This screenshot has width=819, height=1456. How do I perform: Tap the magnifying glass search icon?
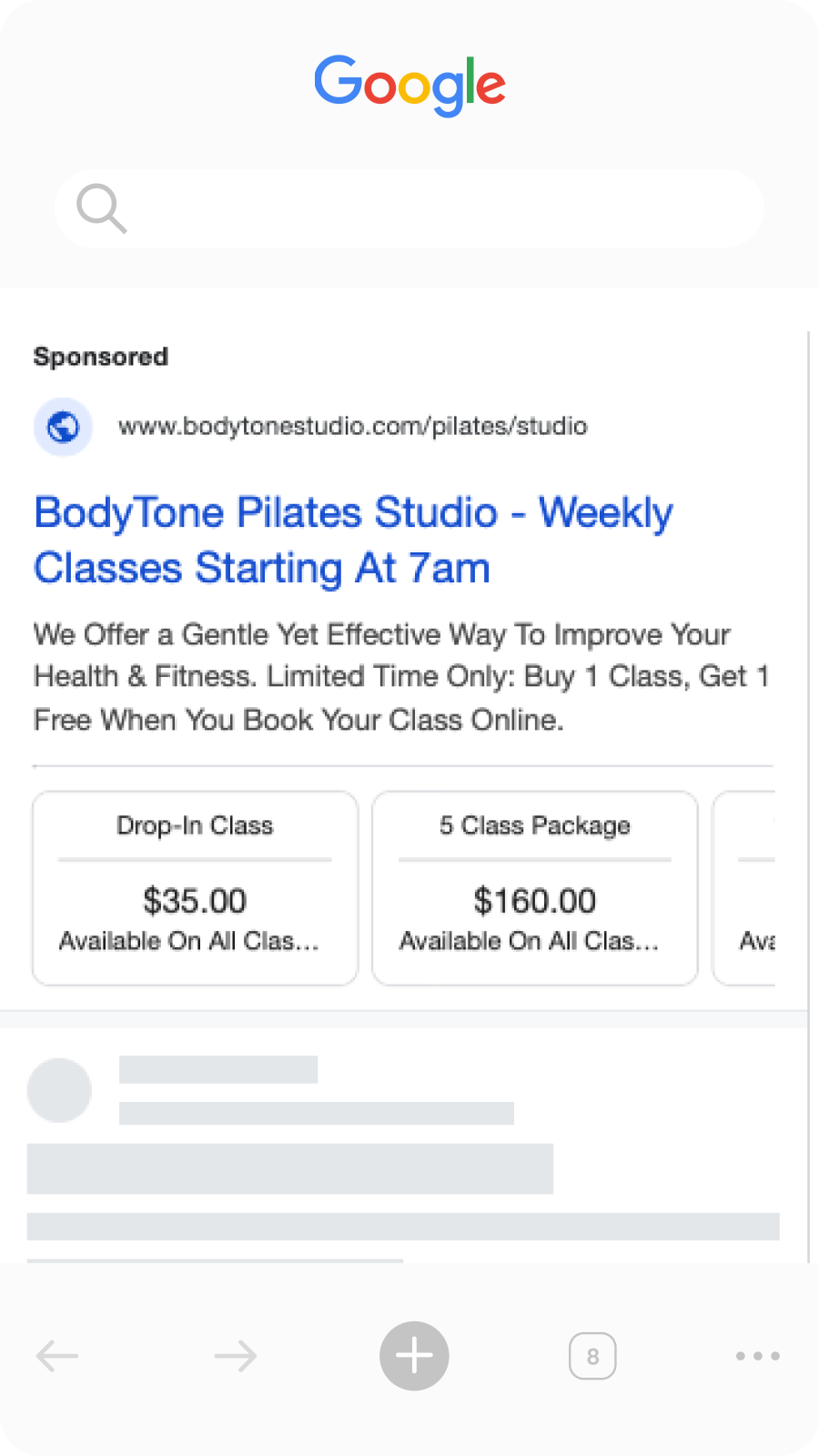[x=101, y=208]
